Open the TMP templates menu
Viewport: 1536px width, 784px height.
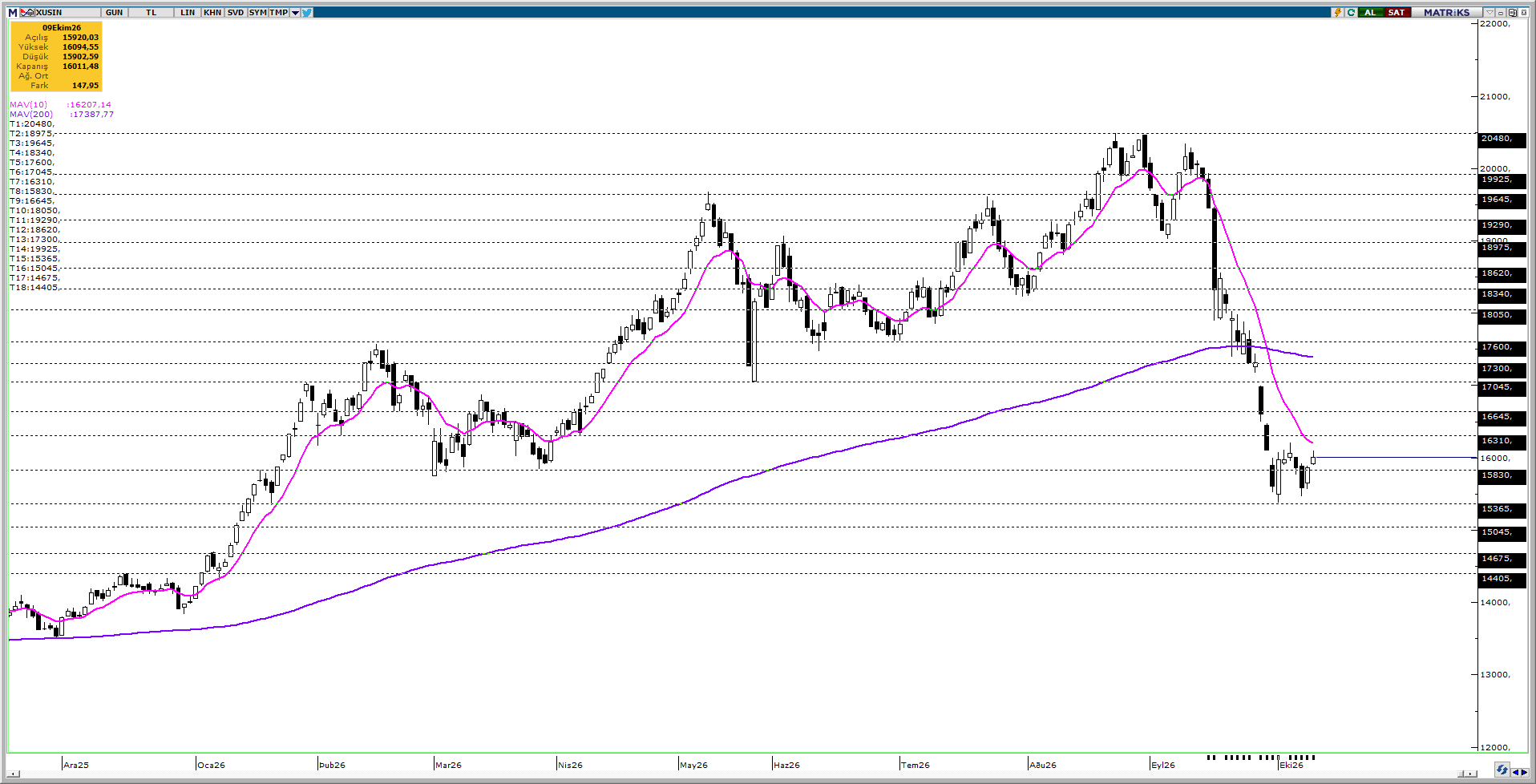point(279,13)
